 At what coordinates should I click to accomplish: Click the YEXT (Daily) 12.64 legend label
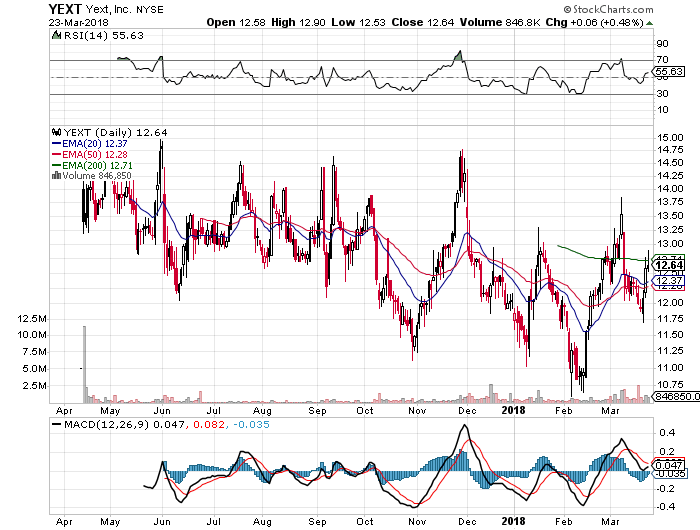[115, 132]
